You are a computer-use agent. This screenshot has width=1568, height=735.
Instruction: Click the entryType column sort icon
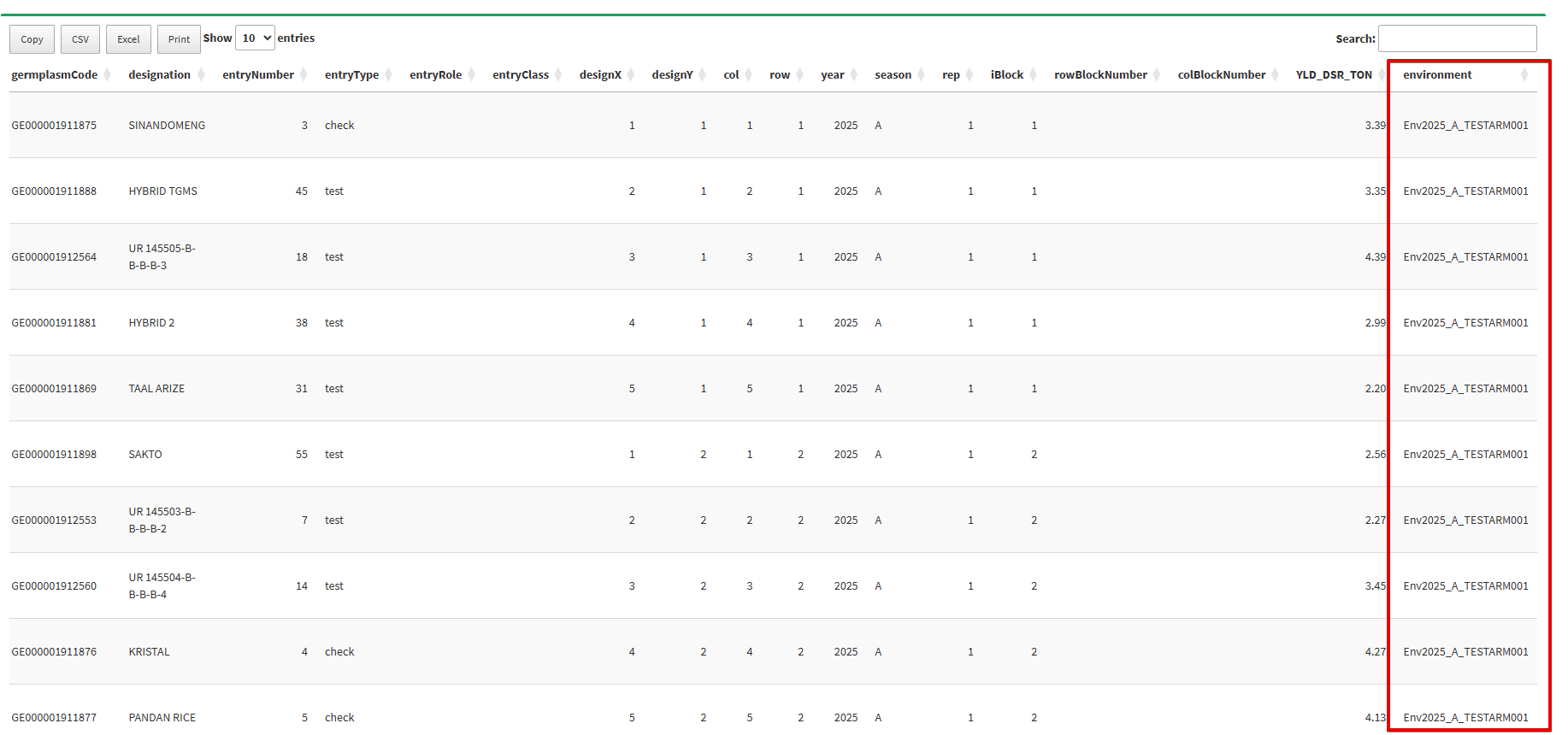[388, 75]
